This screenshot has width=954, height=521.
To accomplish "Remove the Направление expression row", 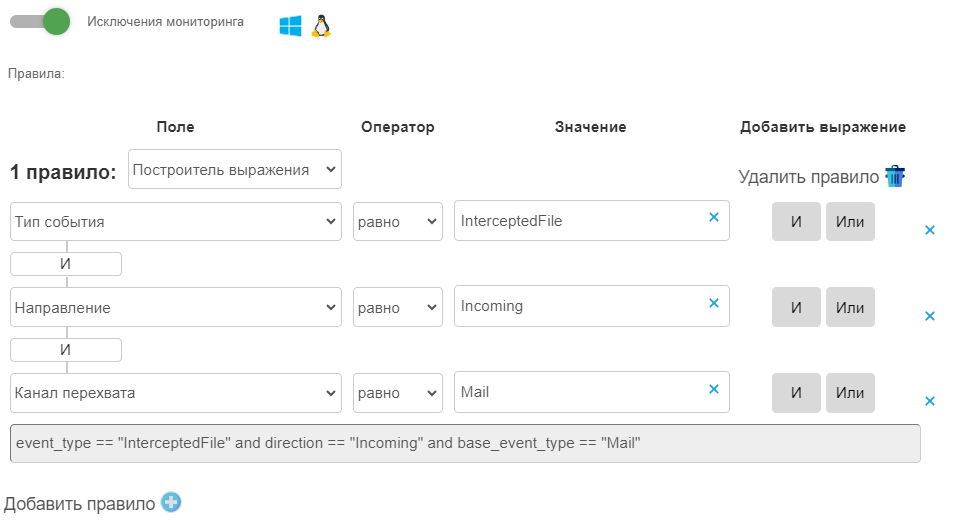I will click(929, 316).
